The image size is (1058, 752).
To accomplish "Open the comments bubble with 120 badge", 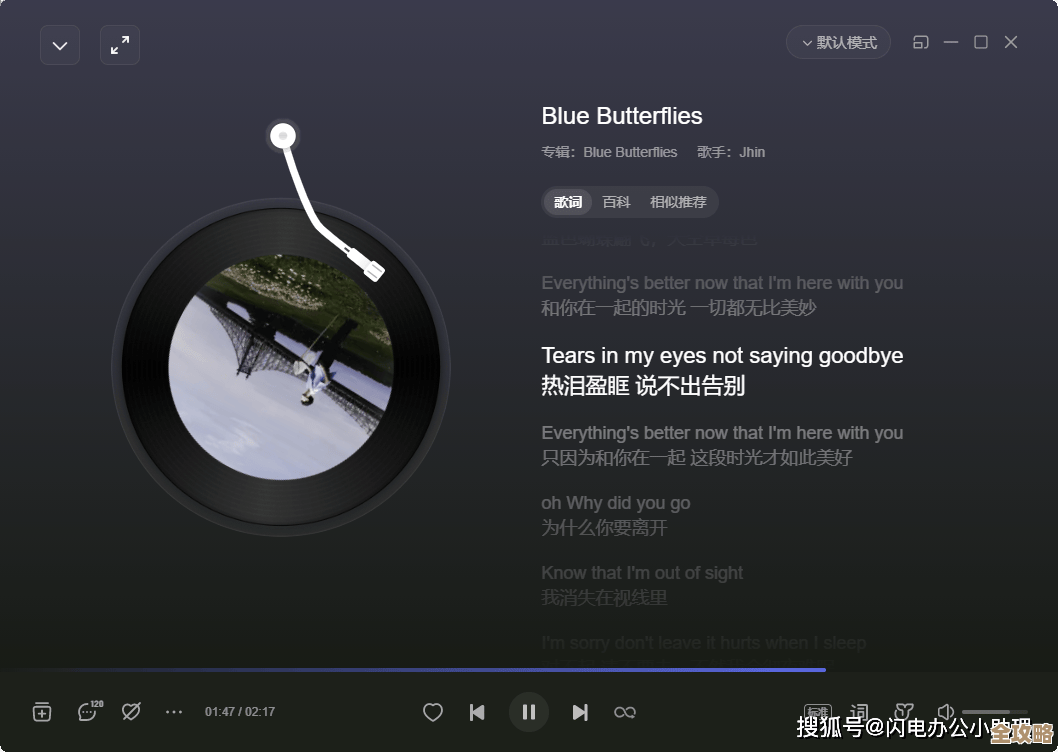I will tap(89, 711).
